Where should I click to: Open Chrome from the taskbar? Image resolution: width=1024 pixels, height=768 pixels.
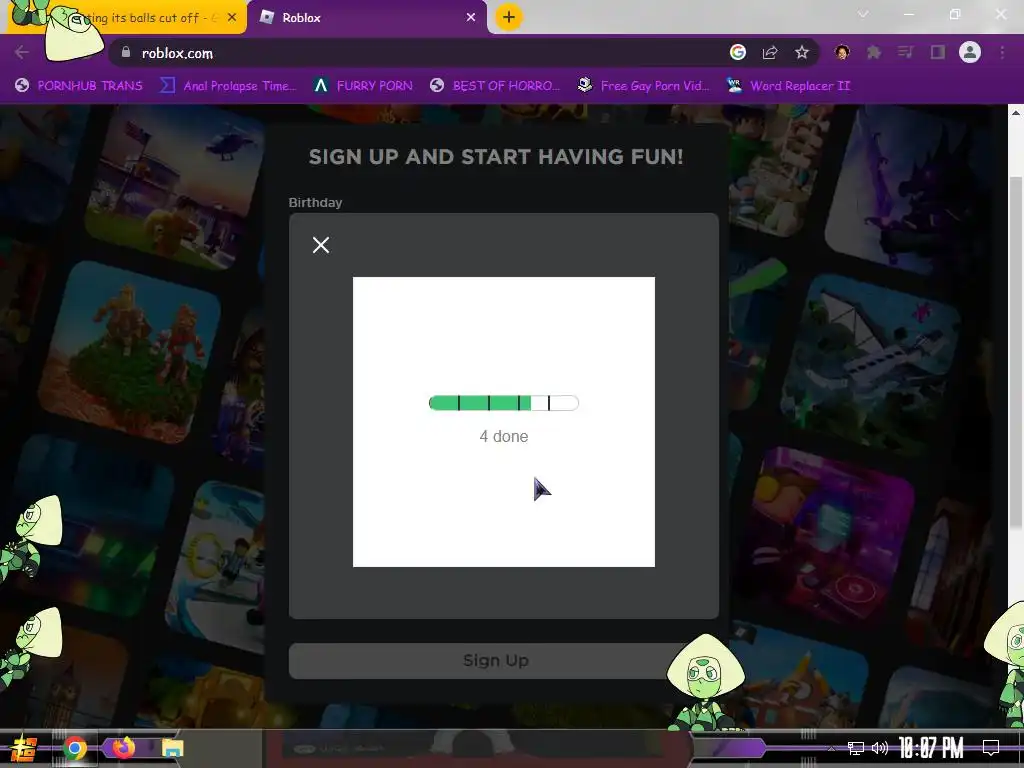coord(74,748)
